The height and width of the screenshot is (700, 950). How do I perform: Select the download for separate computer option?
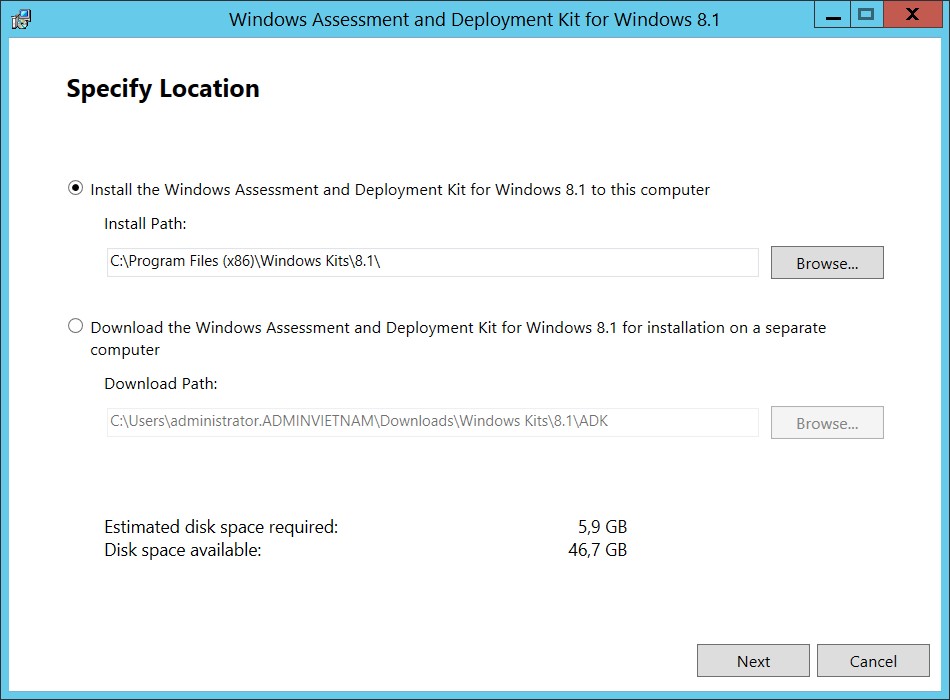click(x=76, y=326)
